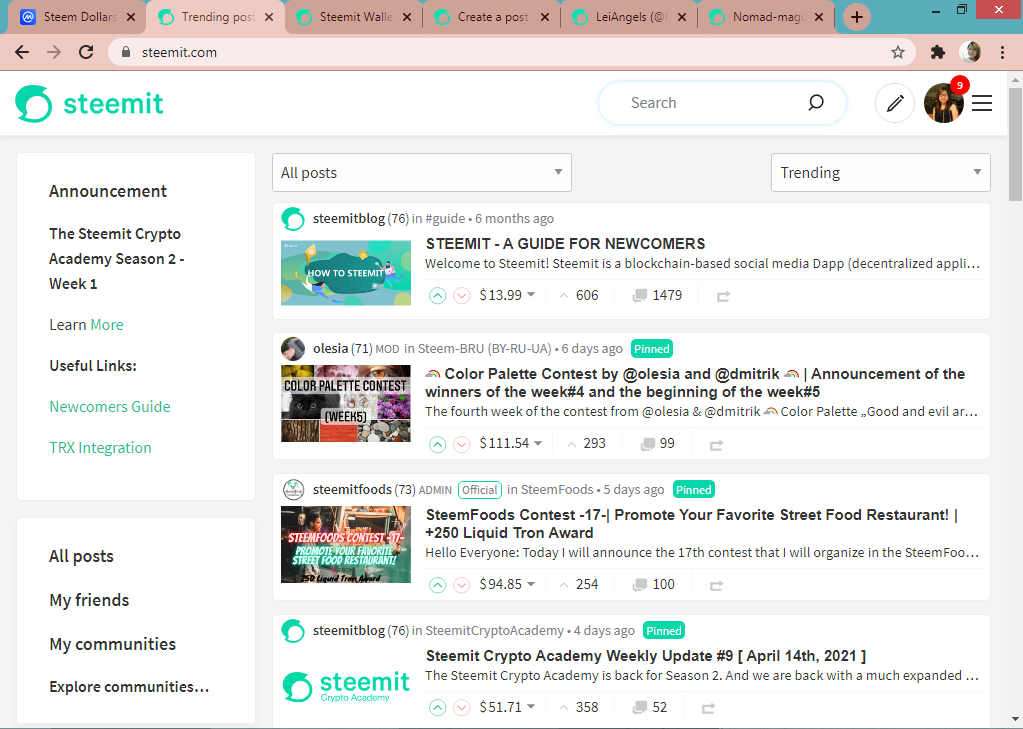The width and height of the screenshot is (1023, 729).
Task: Open the Chrome three-dot menu
Action: [1002, 52]
